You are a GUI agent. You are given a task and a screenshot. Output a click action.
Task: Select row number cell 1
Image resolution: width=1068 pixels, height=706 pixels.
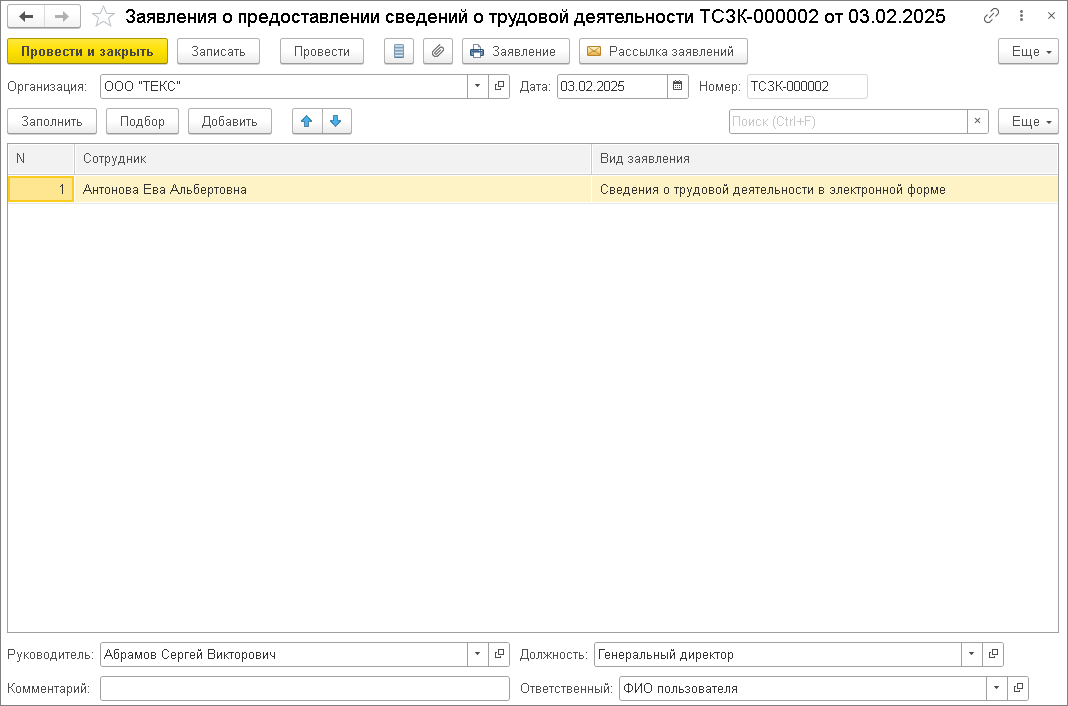tap(41, 189)
